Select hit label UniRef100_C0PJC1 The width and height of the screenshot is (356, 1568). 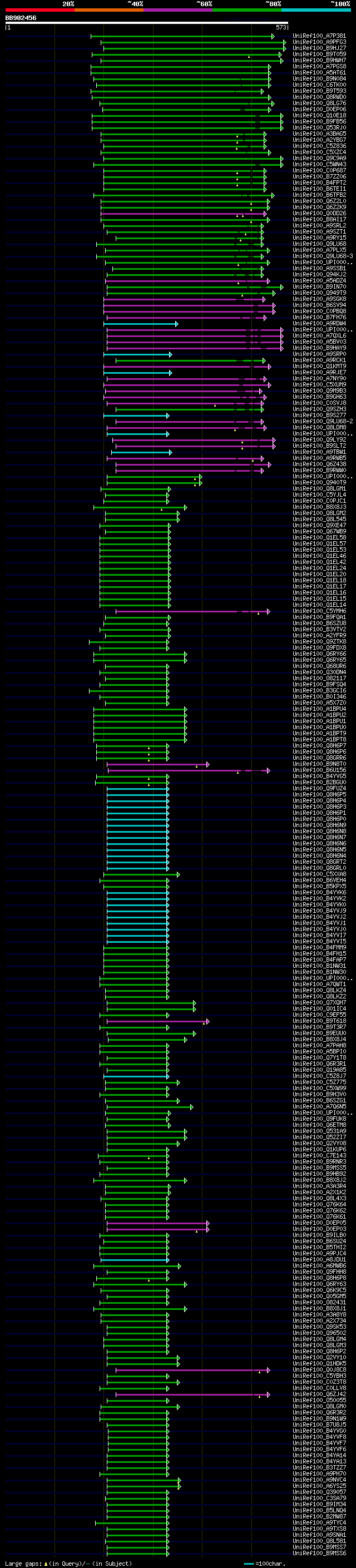point(319,501)
